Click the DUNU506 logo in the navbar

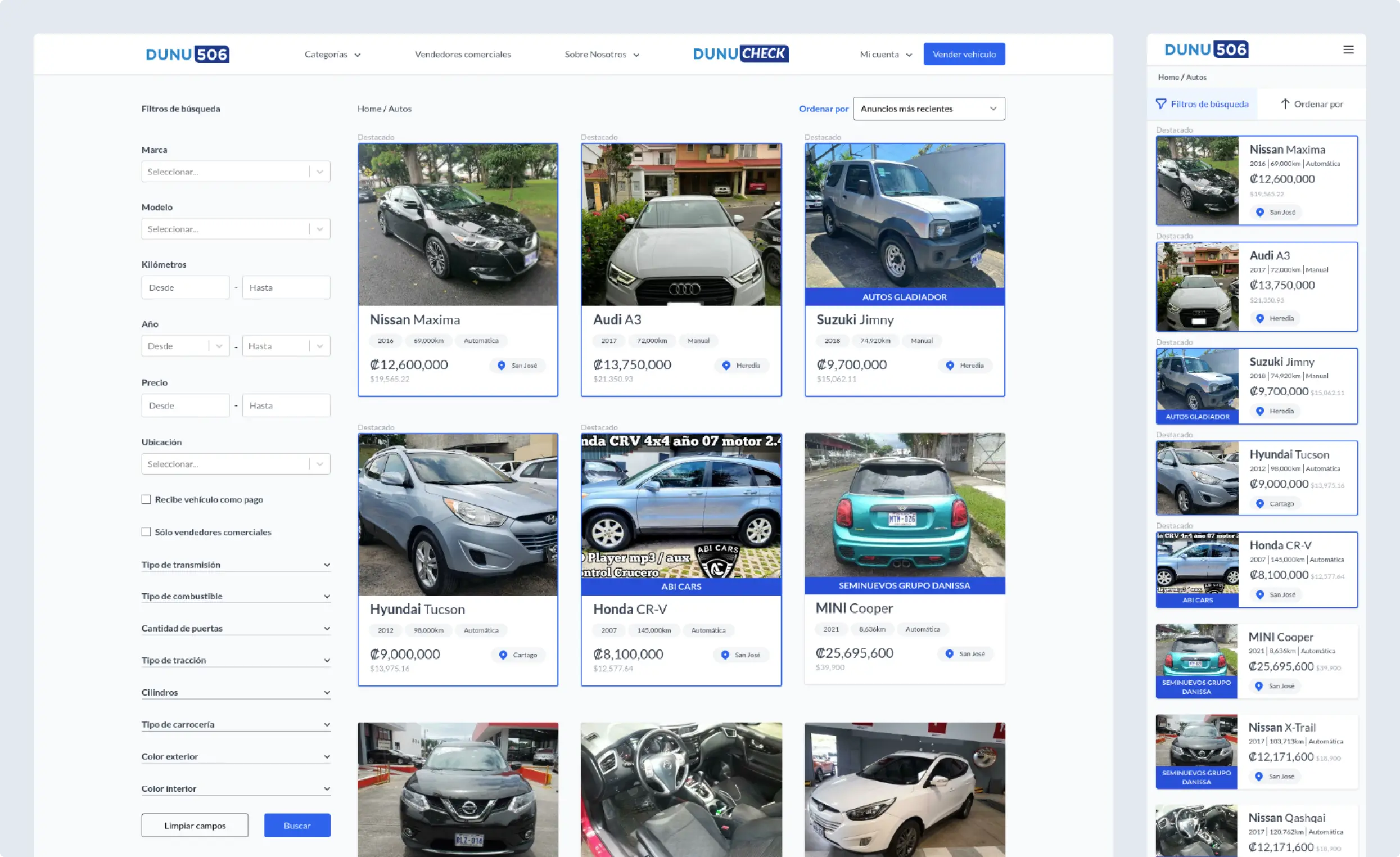point(187,53)
